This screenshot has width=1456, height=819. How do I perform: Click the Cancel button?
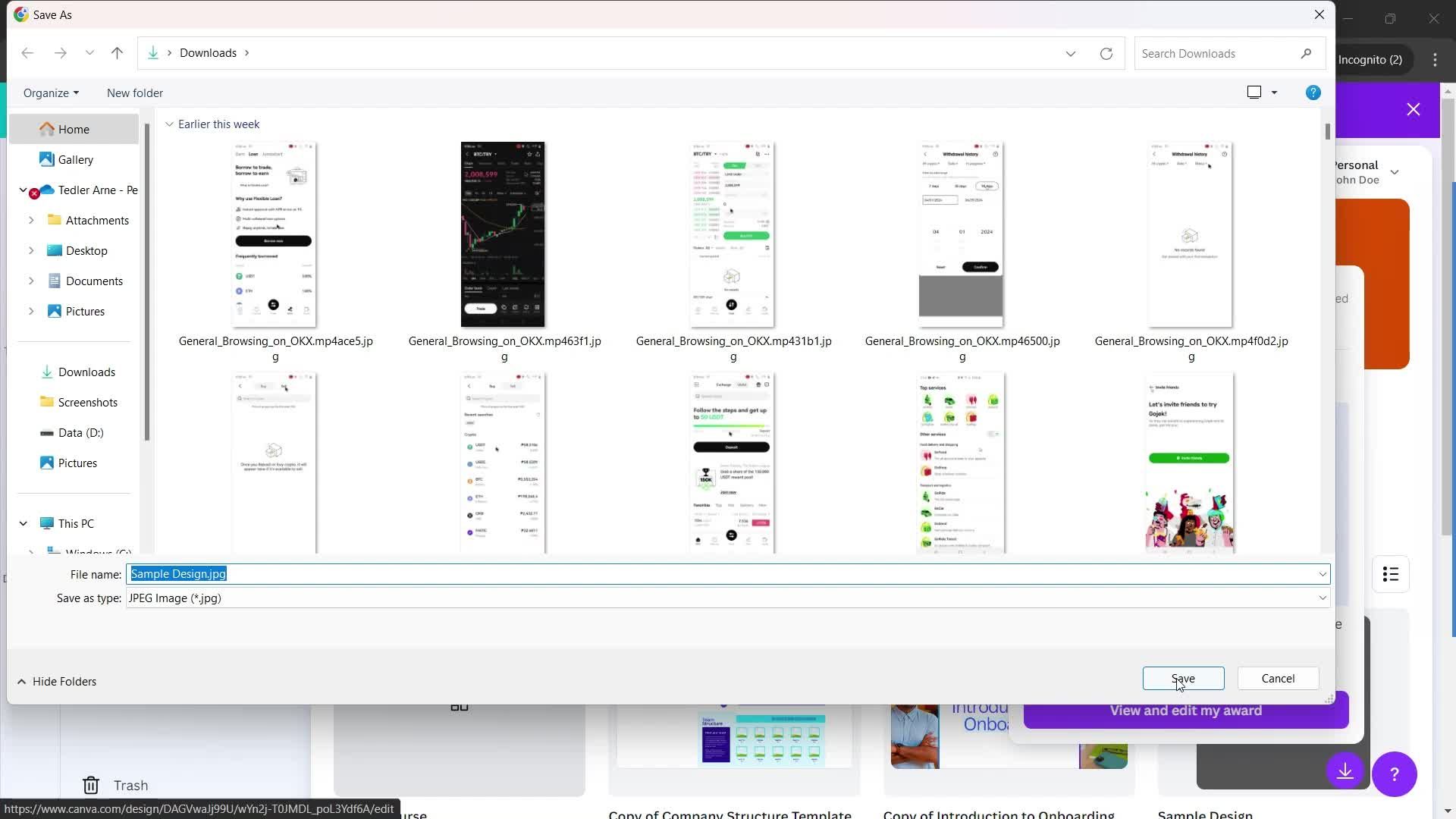click(1278, 678)
